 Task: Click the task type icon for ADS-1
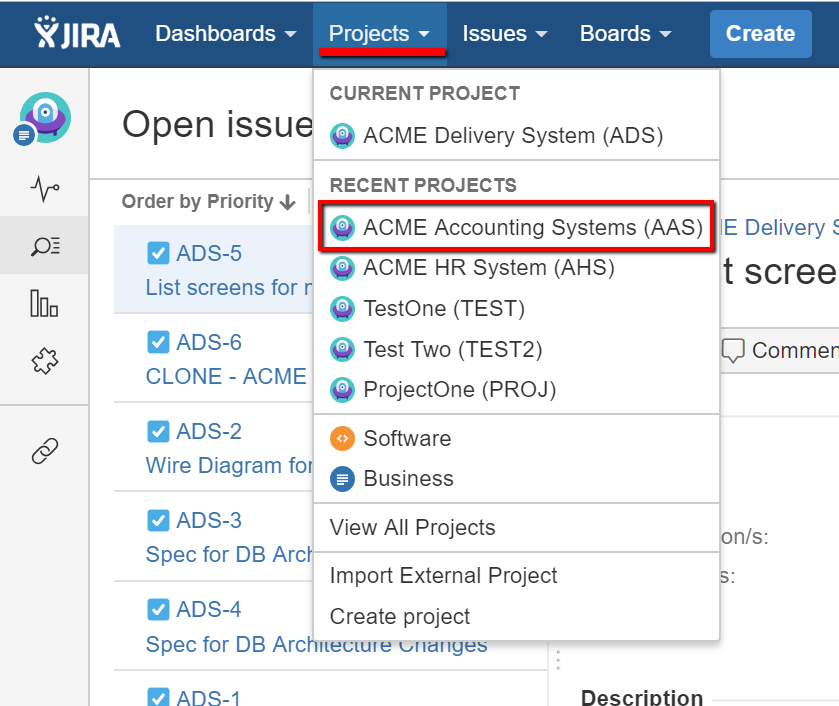pos(158,697)
